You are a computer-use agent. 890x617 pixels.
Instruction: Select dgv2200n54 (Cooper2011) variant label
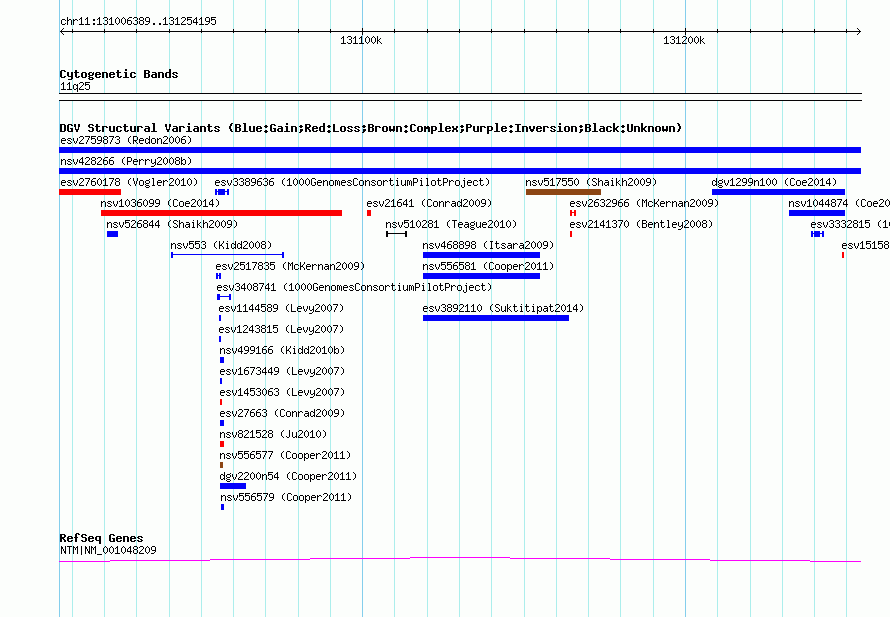click(288, 476)
